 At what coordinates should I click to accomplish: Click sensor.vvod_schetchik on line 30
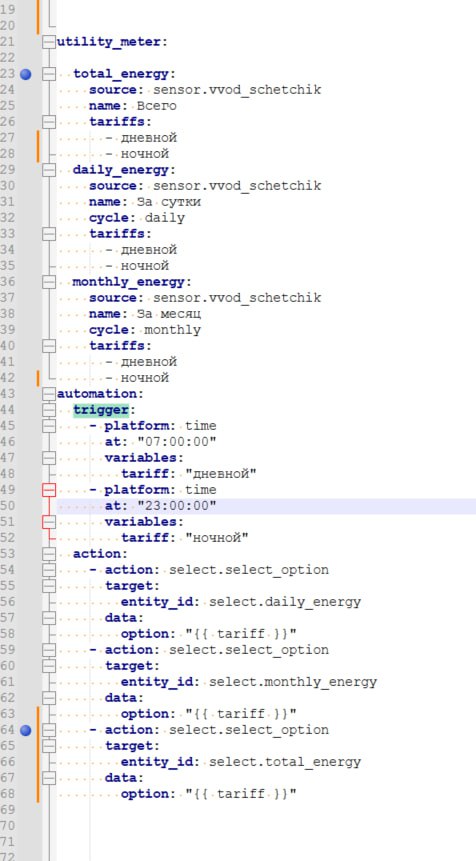click(x=237, y=187)
